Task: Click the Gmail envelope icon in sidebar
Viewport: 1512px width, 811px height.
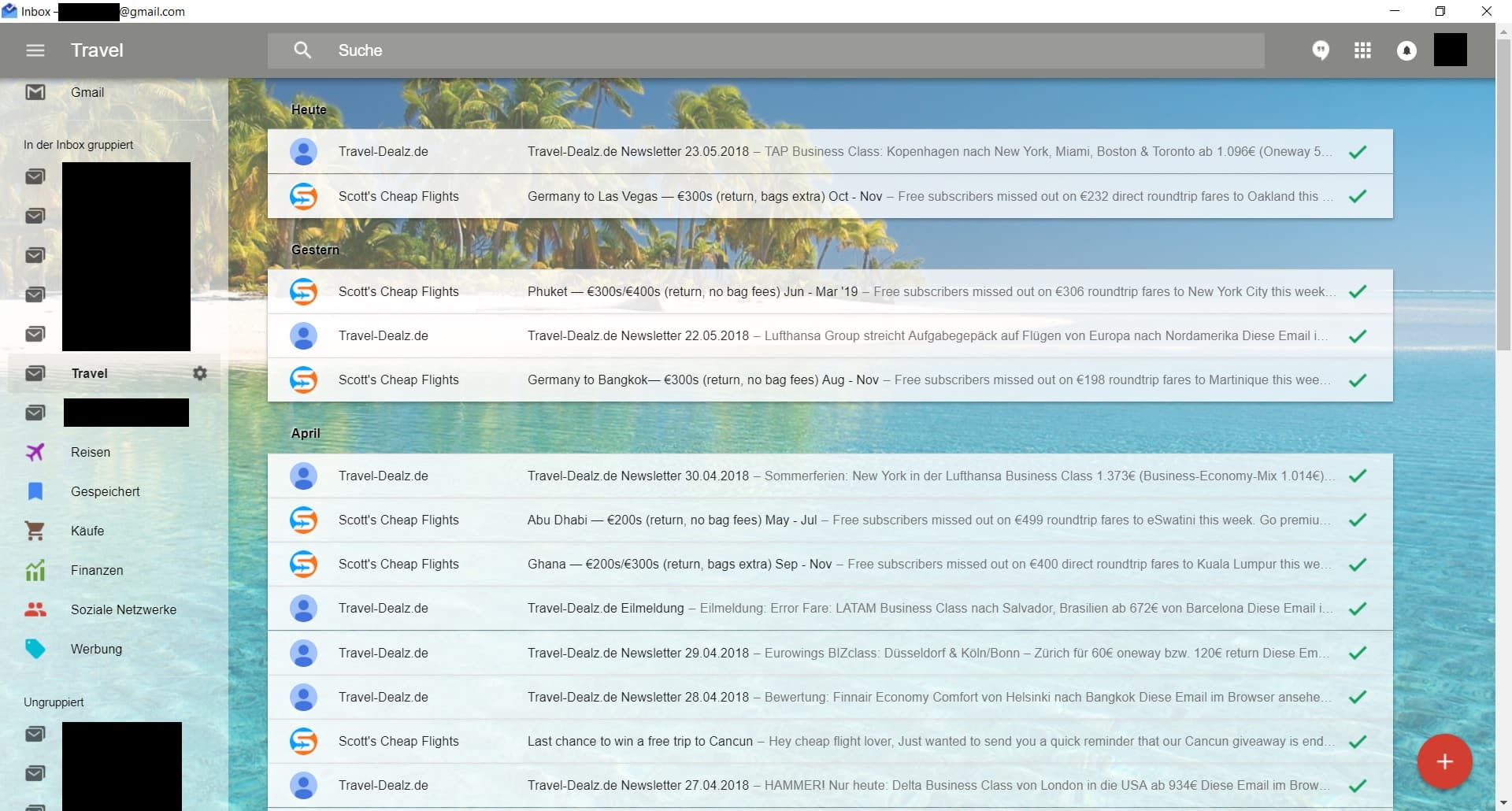Action: [35, 92]
